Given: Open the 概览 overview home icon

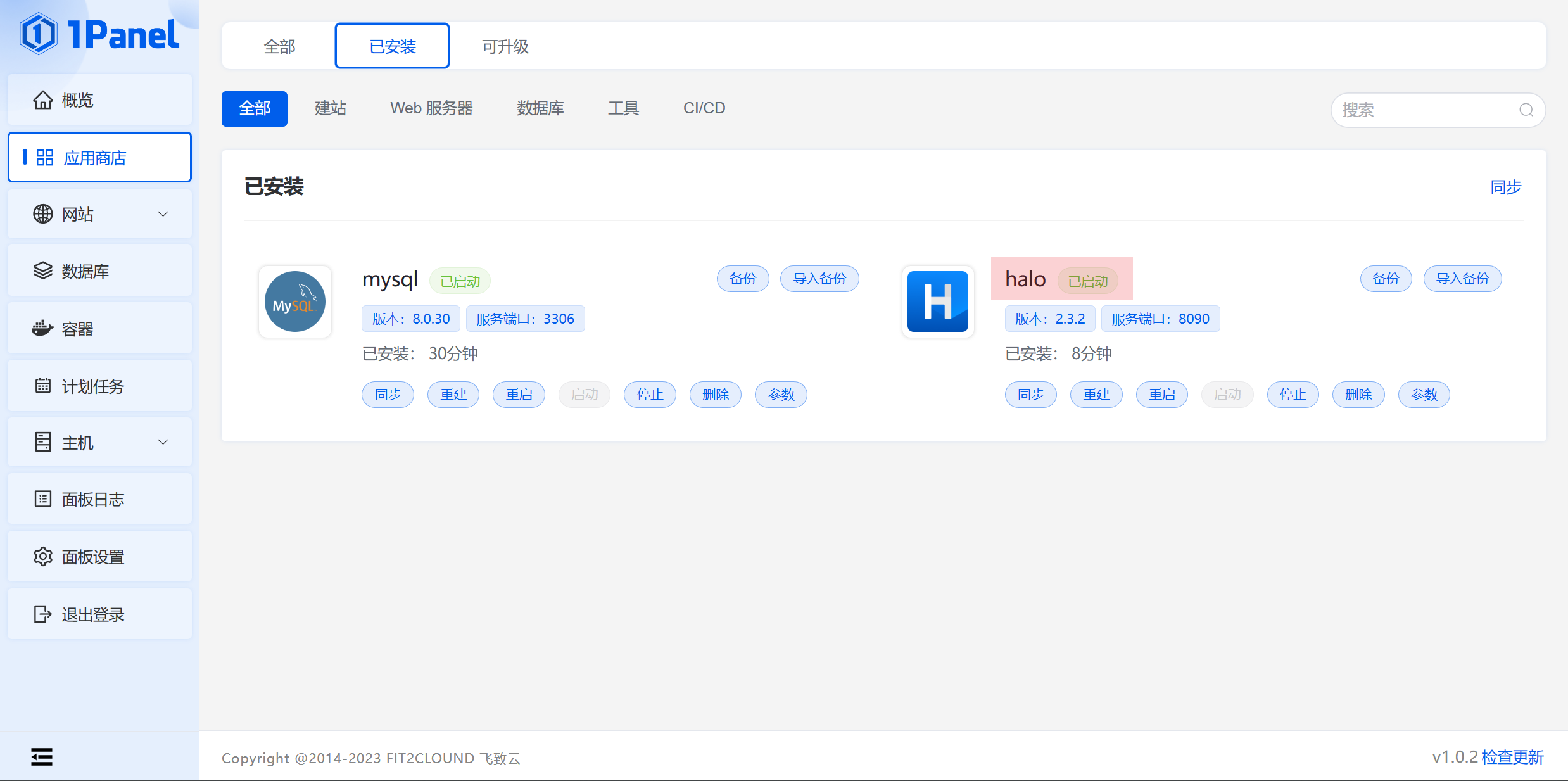Looking at the screenshot, I should [x=42, y=100].
